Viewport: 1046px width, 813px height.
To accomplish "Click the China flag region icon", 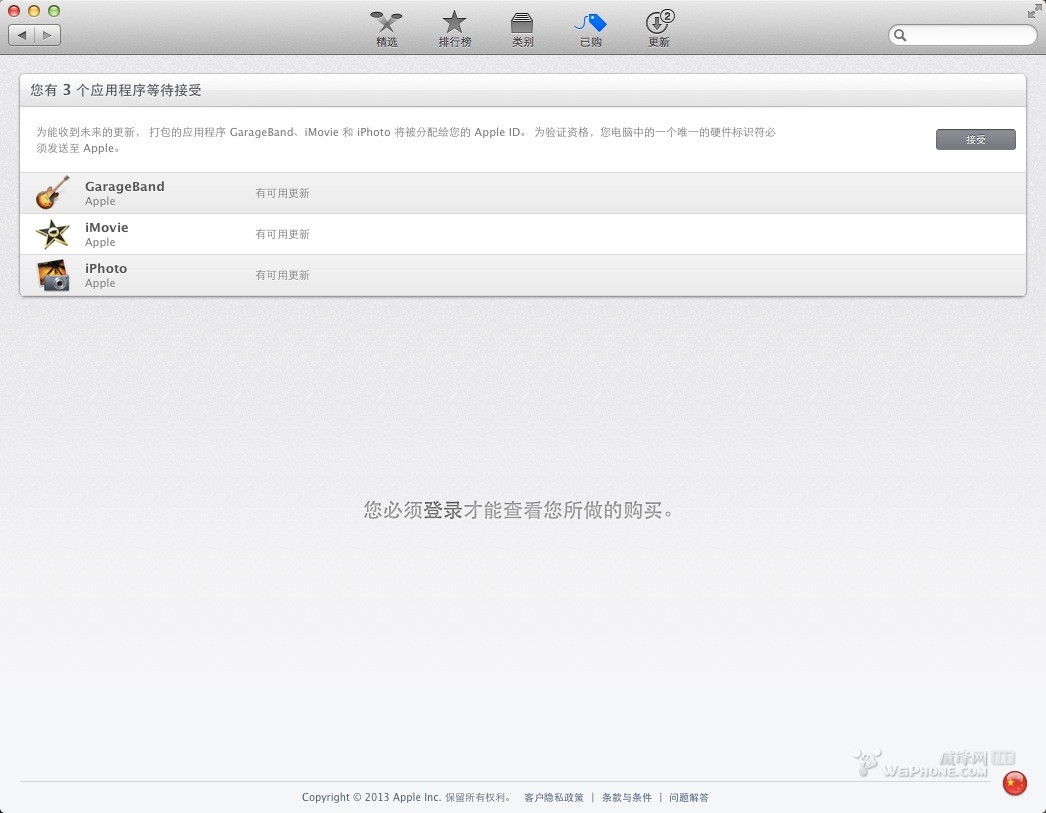I will pyautogui.click(x=1015, y=782).
